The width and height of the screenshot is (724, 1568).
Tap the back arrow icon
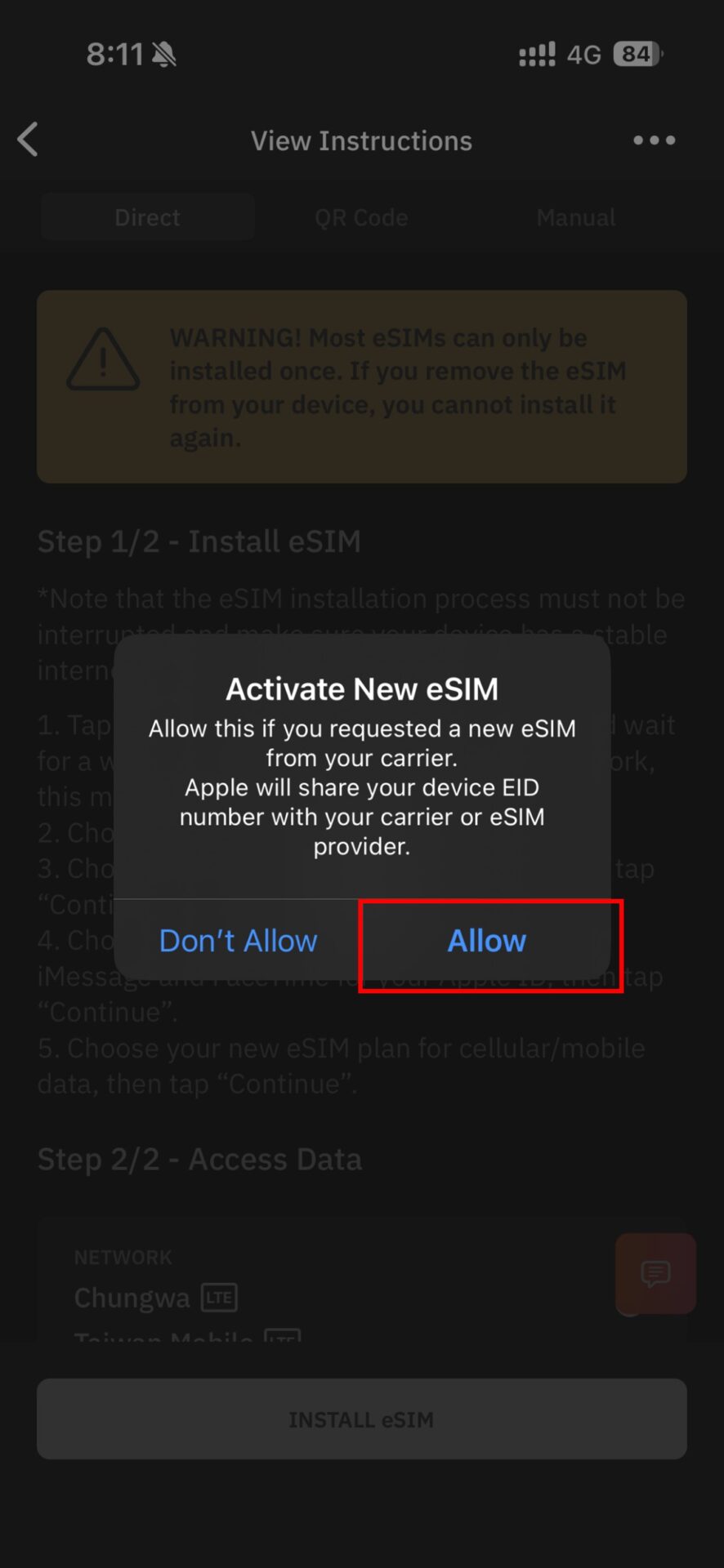pyautogui.click(x=29, y=140)
